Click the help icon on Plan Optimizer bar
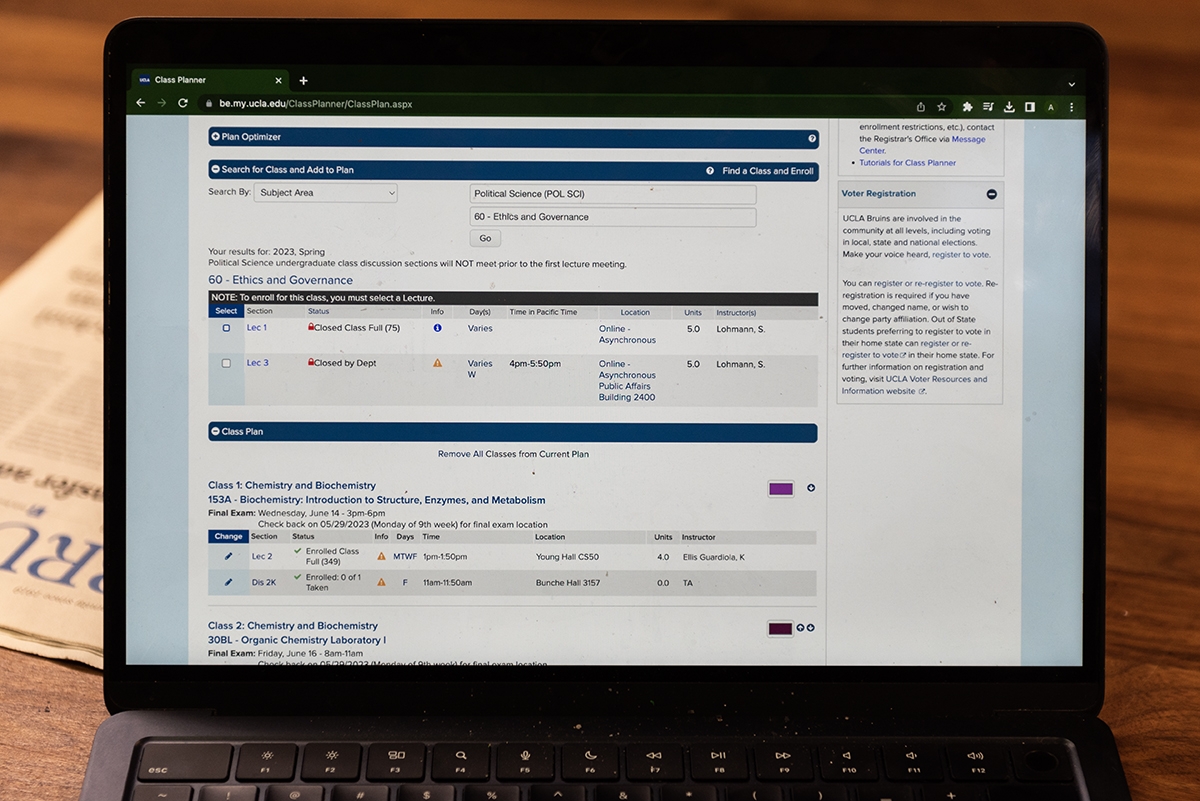Viewport: 1200px width, 801px height. [x=812, y=138]
